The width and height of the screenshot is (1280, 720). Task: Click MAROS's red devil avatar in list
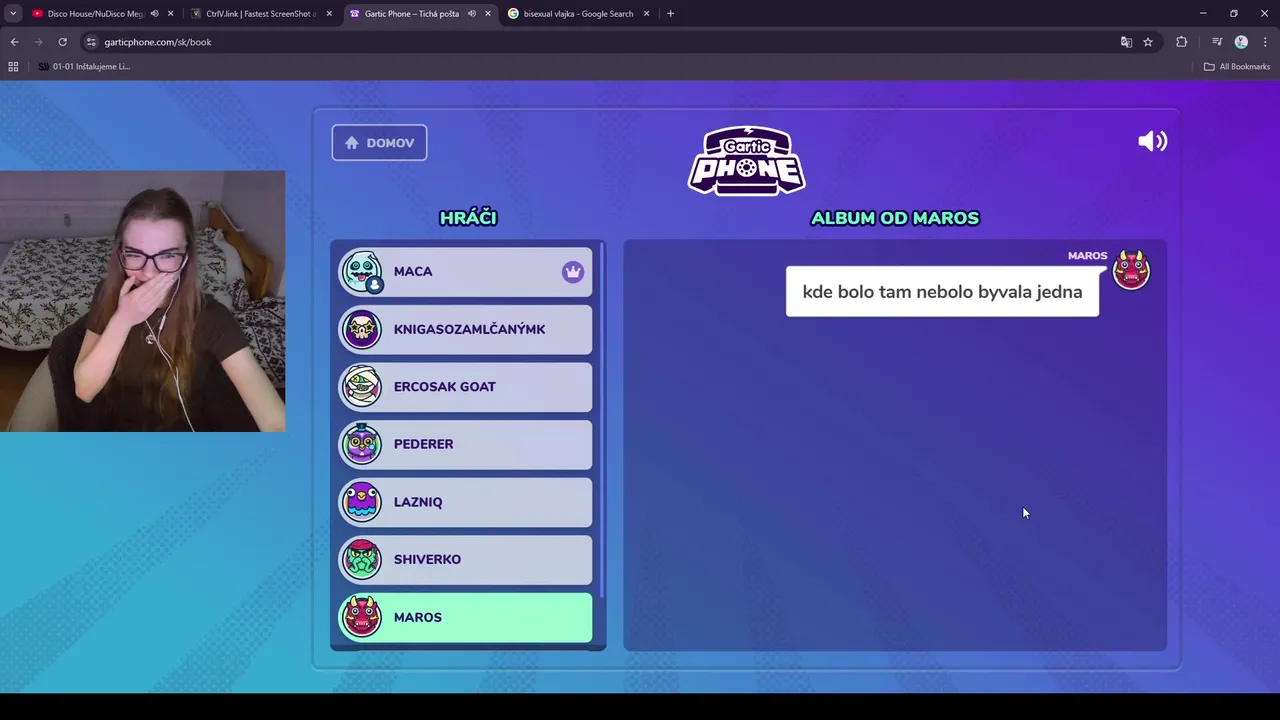point(362,617)
